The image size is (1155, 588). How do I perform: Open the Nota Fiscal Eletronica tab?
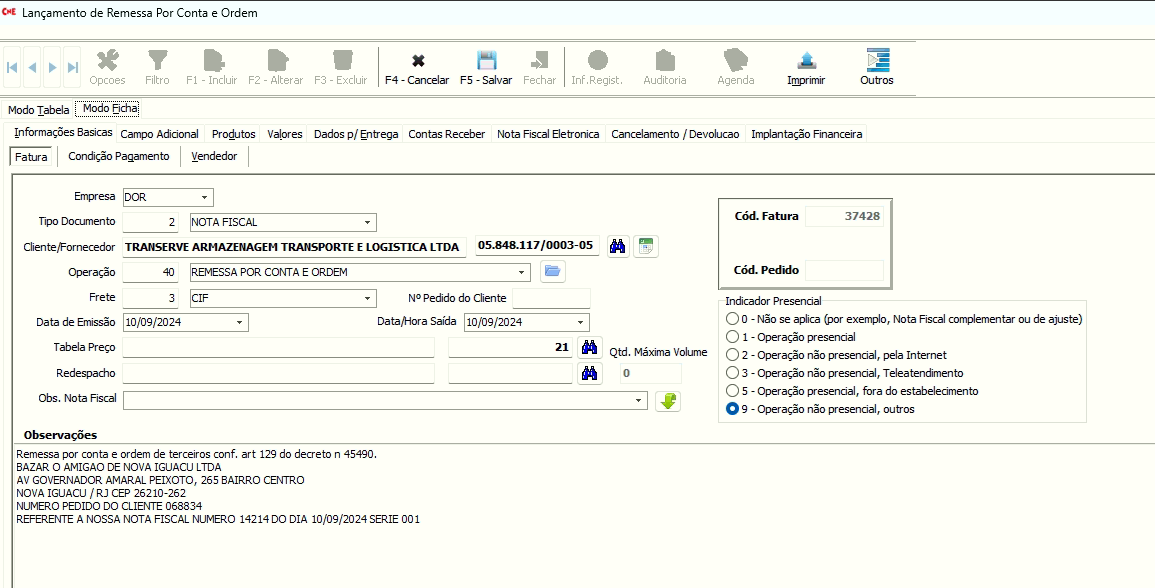point(548,134)
